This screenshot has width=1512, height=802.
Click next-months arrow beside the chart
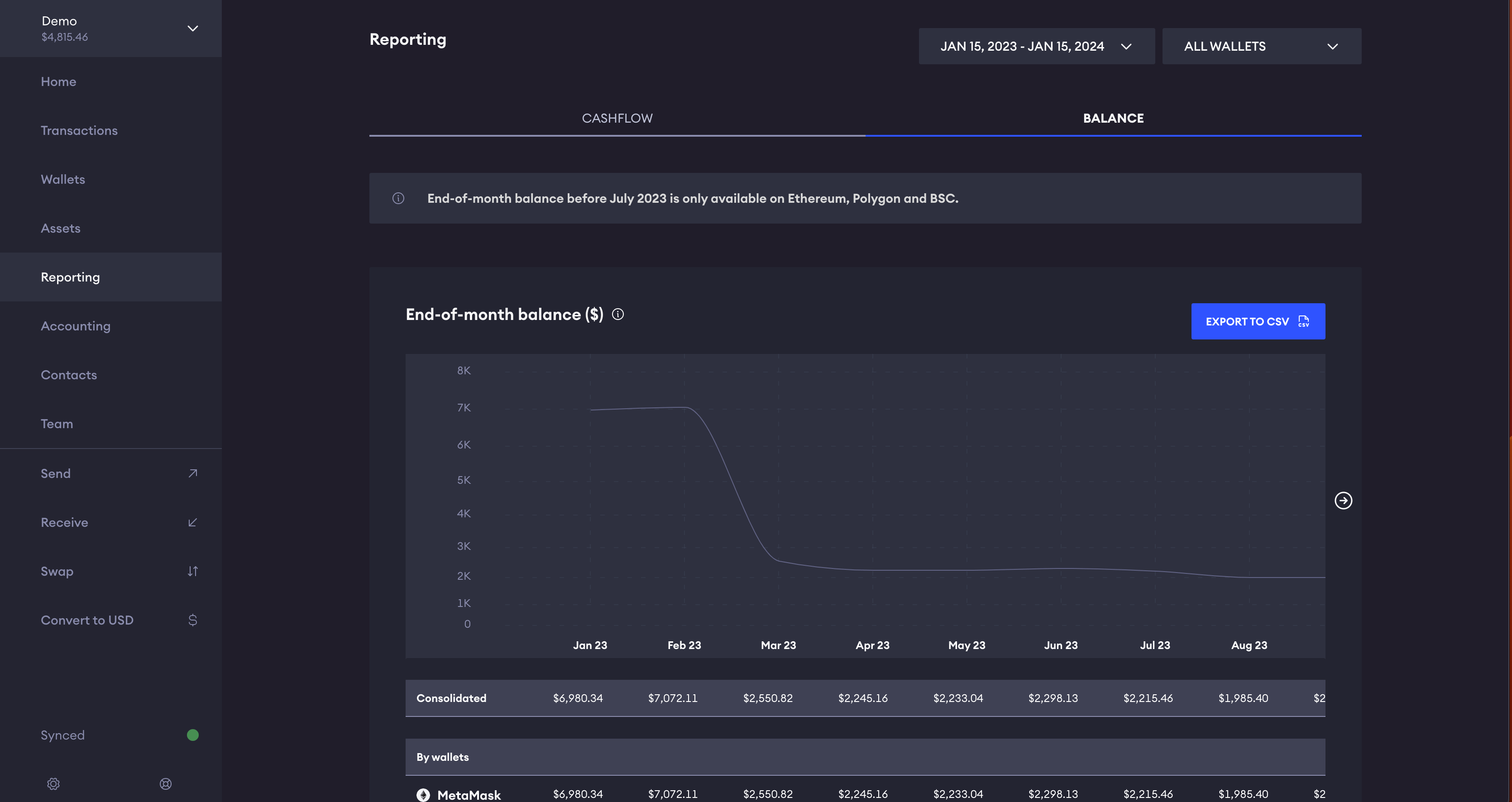point(1343,501)
